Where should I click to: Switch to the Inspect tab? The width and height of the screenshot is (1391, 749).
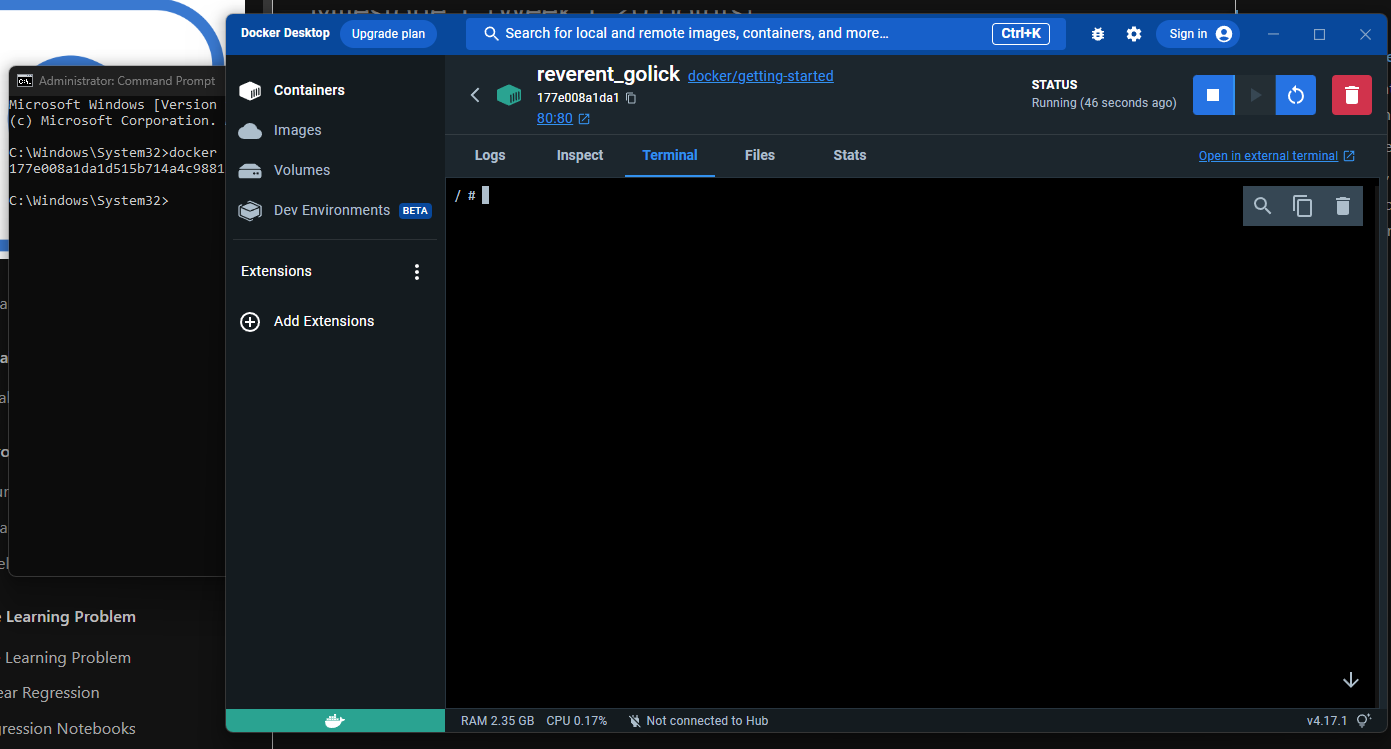pyautogui.click(x=580, y=155)
